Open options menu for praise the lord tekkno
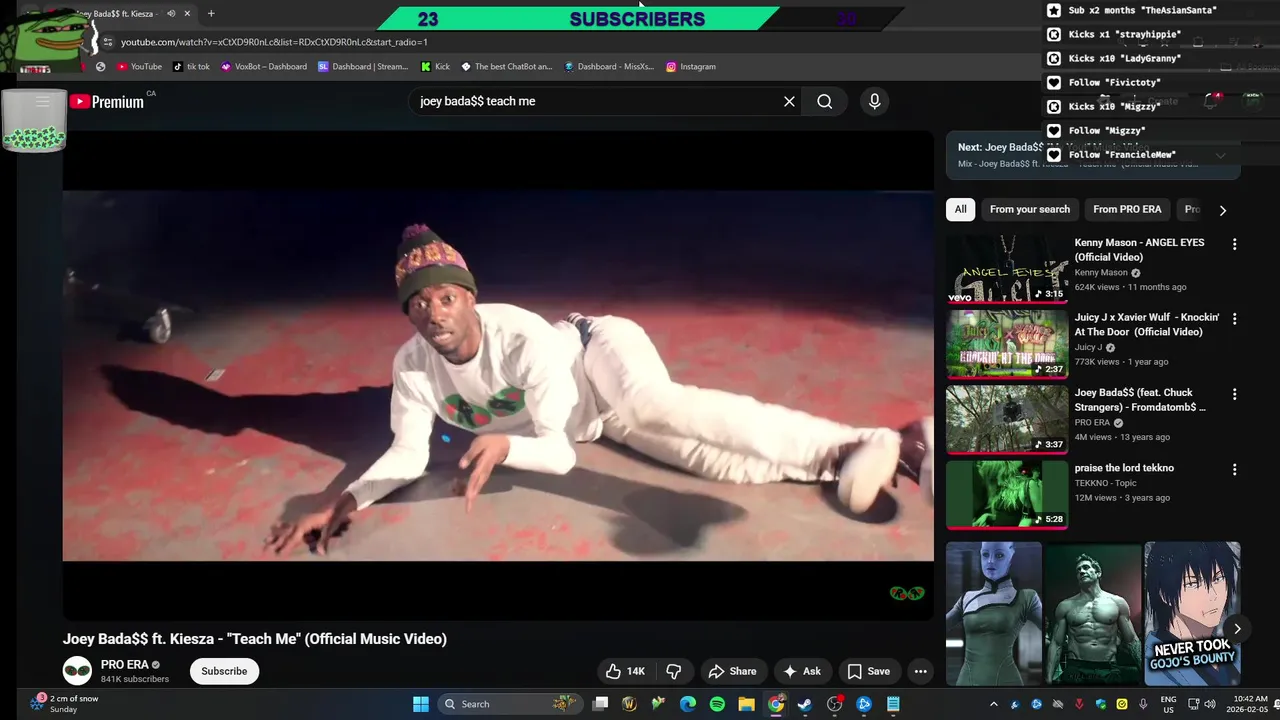 pos(1234,469)
